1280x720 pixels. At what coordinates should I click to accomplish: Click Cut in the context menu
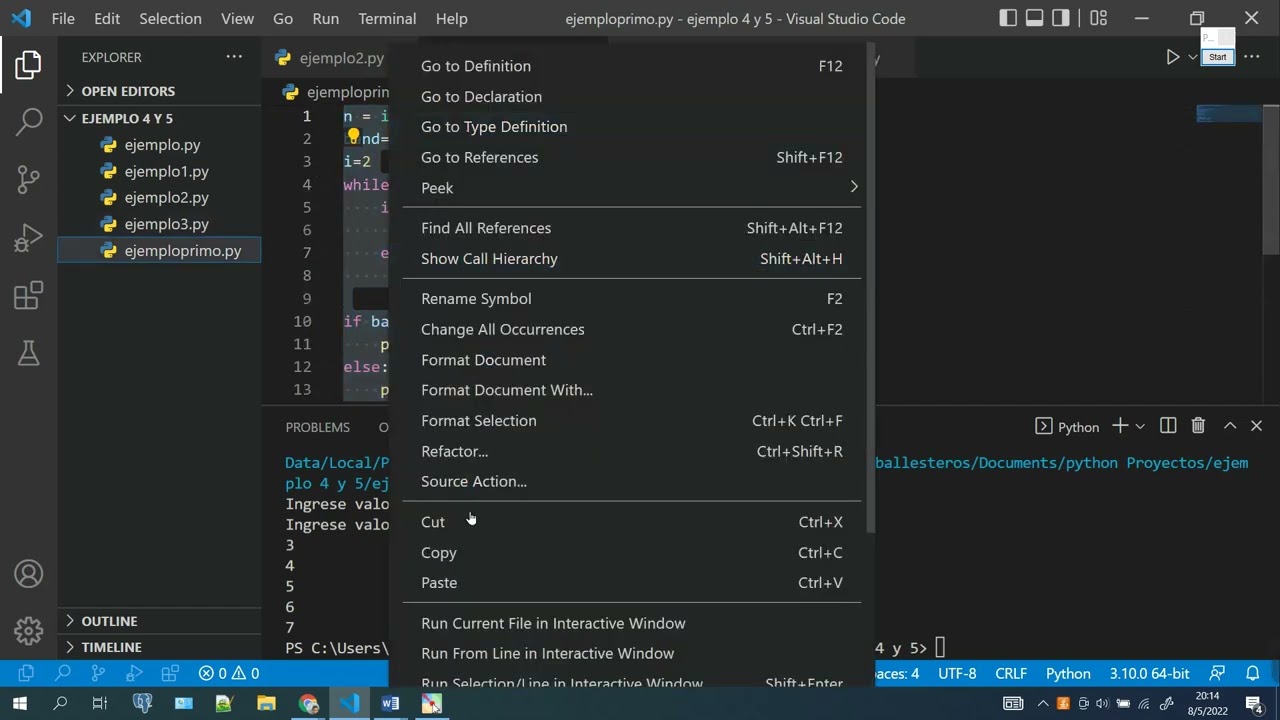pyautogui.click(x=632, y=522)
